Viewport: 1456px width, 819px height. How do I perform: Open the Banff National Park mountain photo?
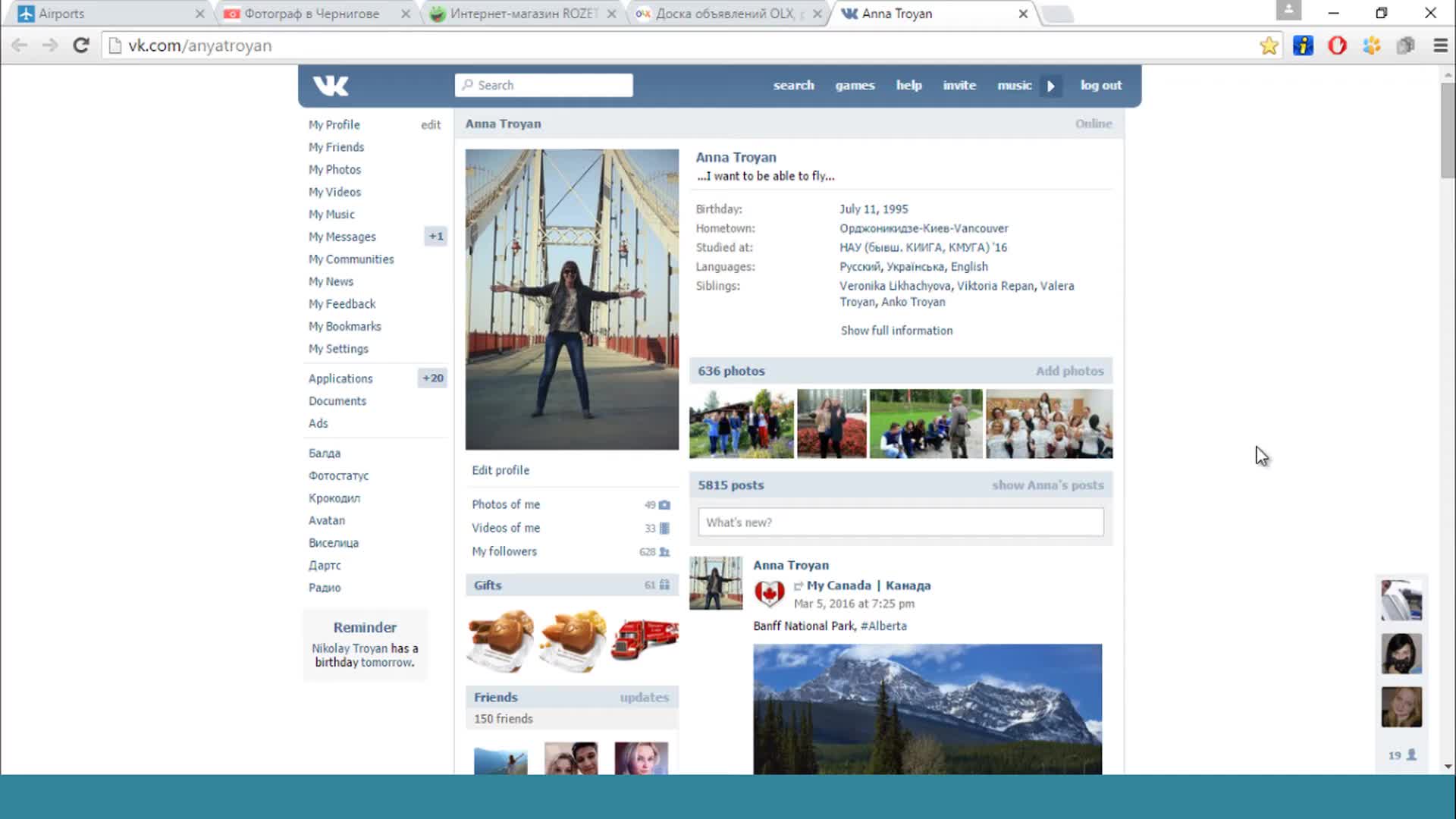(927, 710)
